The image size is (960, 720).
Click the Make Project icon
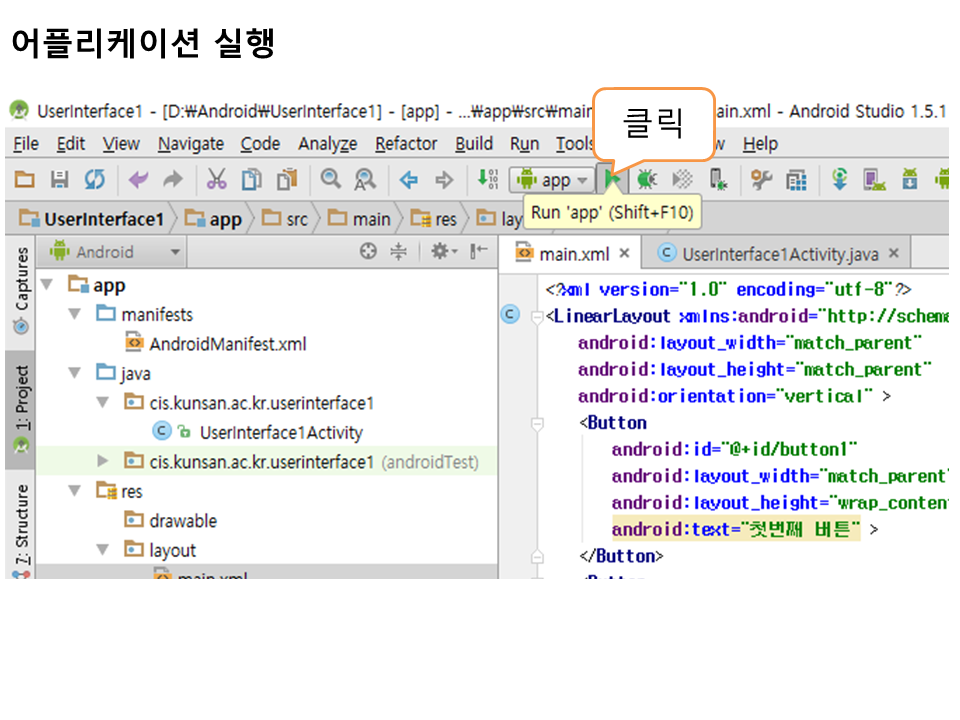[487, 180]
